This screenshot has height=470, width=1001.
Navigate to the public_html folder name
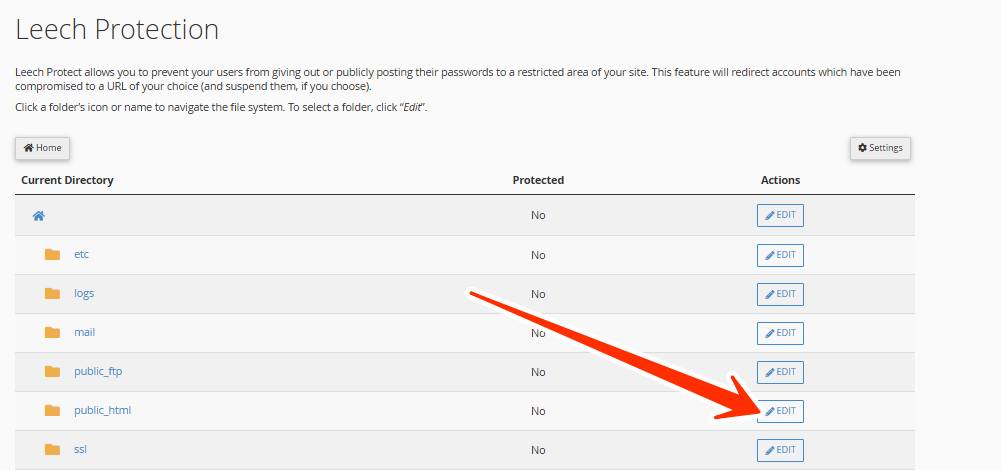102,411
